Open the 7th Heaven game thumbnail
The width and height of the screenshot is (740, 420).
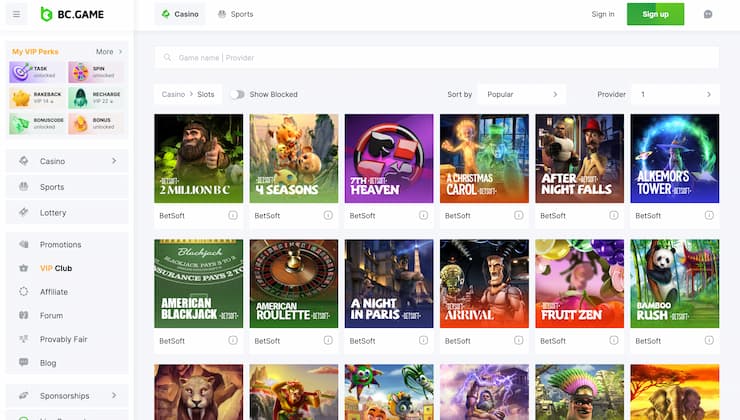(389, 159)
